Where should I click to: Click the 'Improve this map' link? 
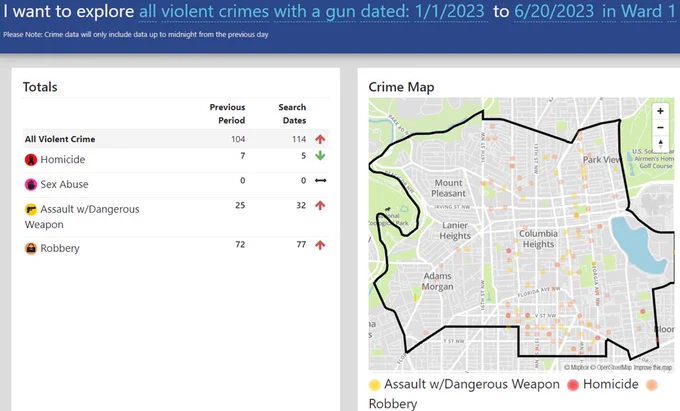click(653, 367)
